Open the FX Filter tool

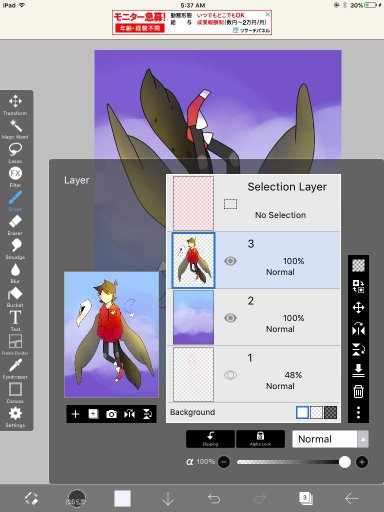15,177
